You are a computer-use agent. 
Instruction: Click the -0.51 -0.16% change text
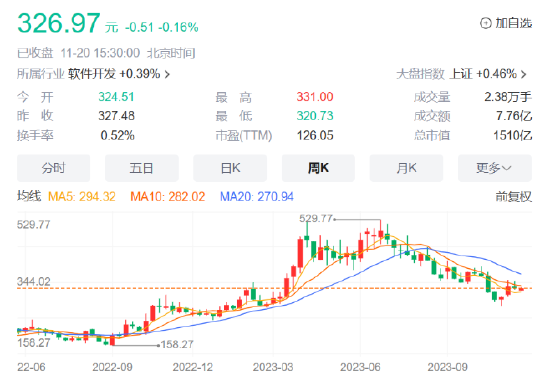point(162,27)
